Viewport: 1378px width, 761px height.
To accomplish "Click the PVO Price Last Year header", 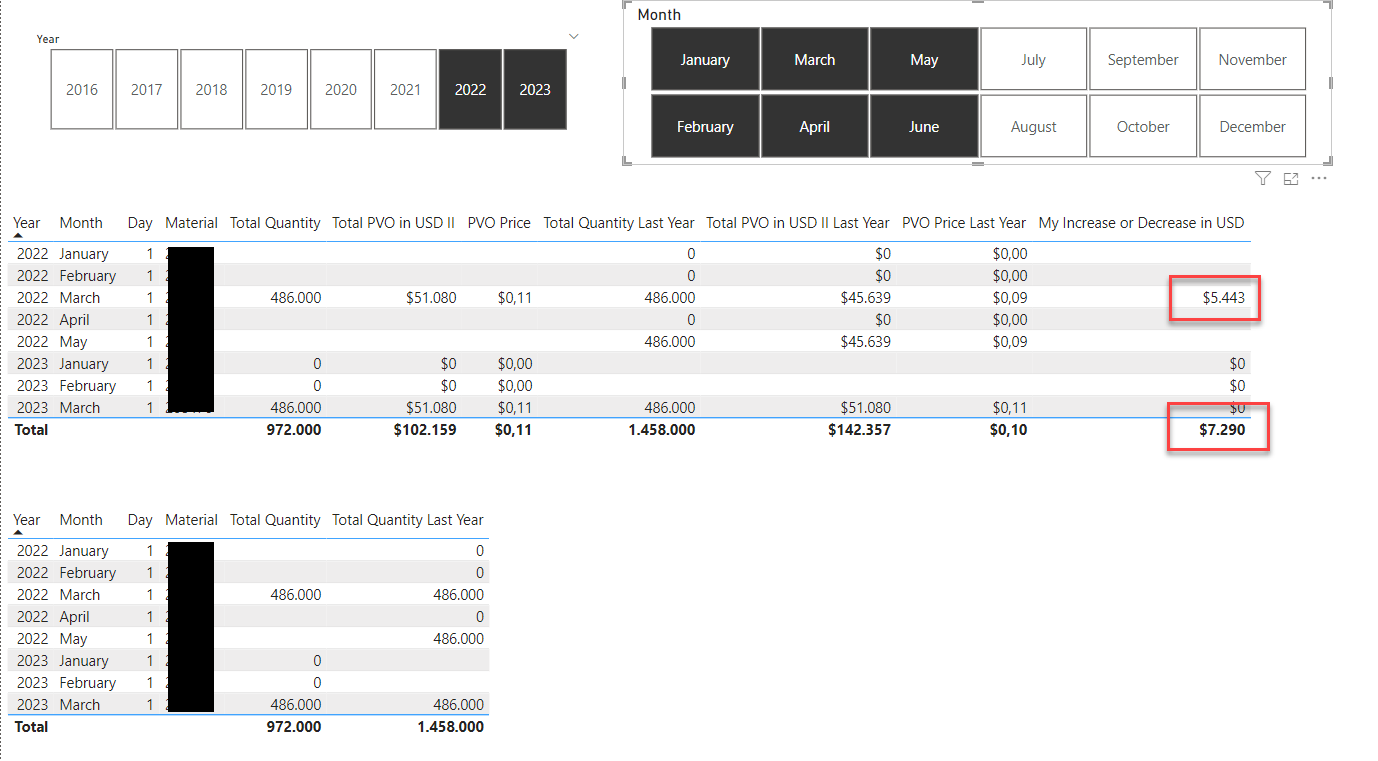I will tap(964, 223).
